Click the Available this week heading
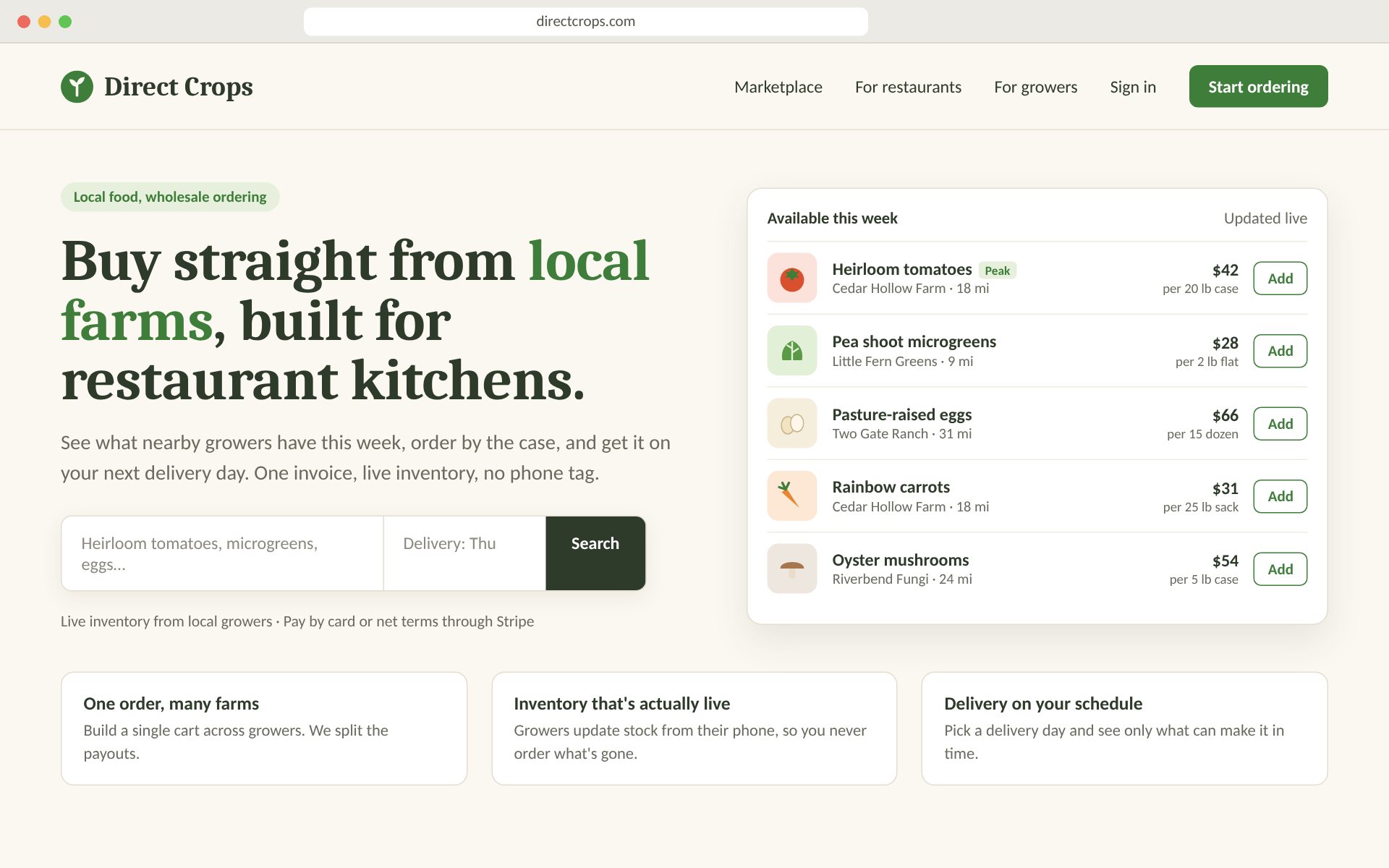1389x868 pixels. [x=832, y=218]
